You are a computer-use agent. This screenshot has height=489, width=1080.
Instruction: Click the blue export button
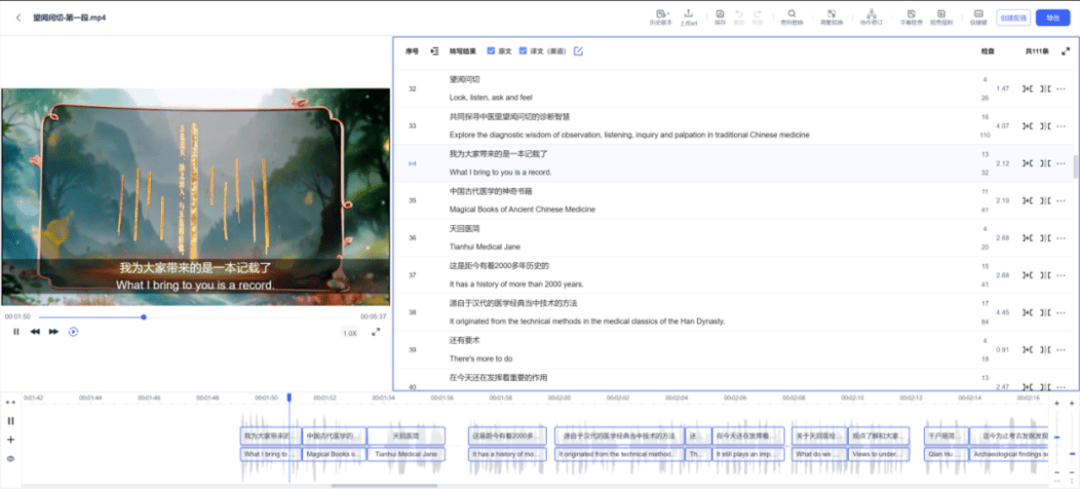(x=1052, y=17)
